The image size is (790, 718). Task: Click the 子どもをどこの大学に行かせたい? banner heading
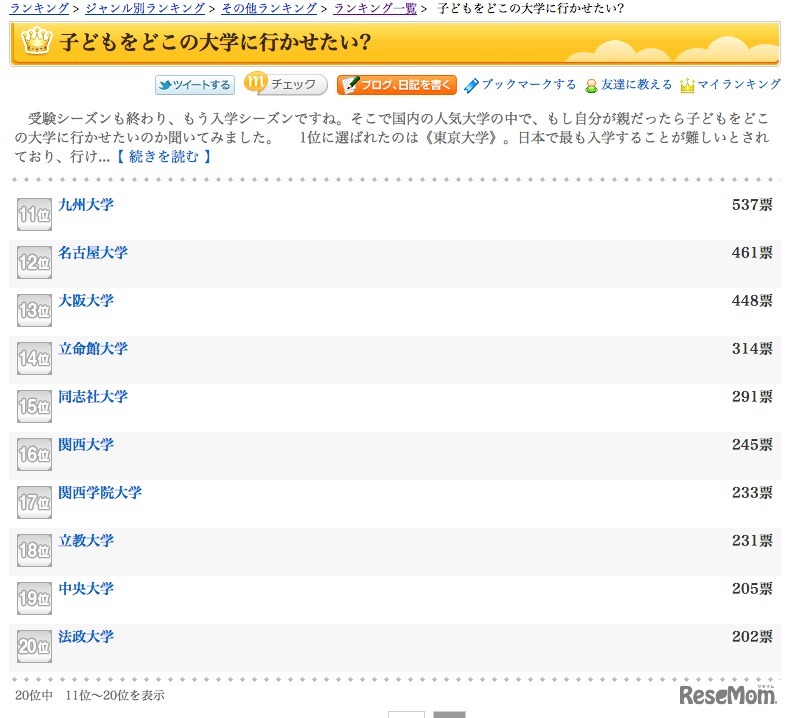215,42
